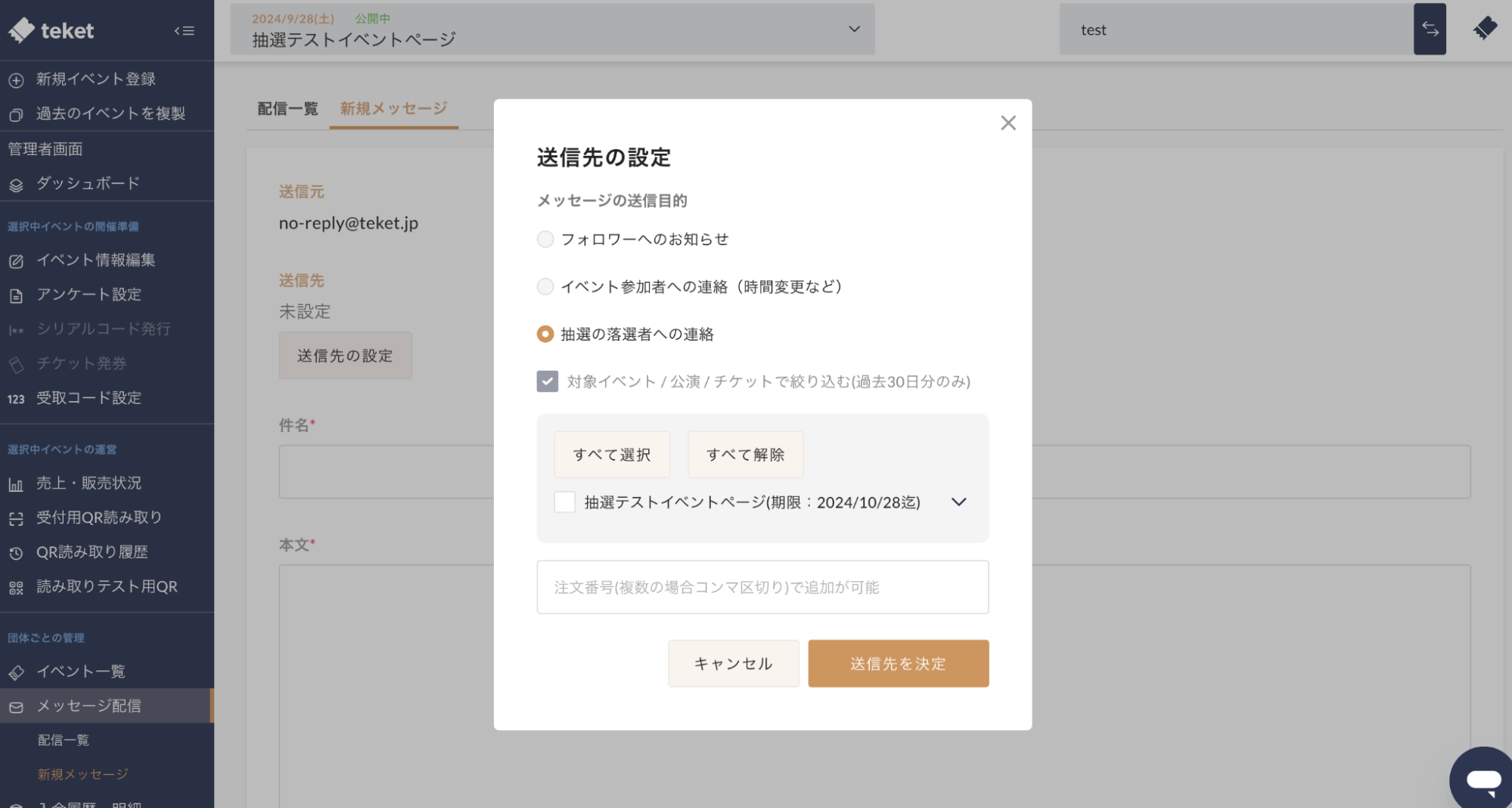The height and width of the screenshot is (808, 1512).
Task: Select イベント参加者への連絡 radio option
Action: [x=545, y=287]
